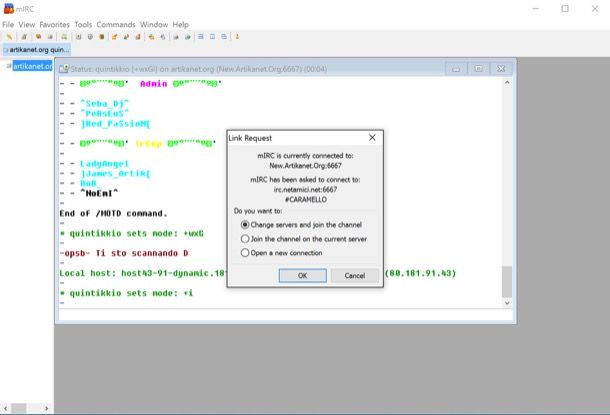Image resolution: width=610 pixels, height=415 pixels.
Task: Select Open a new connection option
Action: coord(282,253)
